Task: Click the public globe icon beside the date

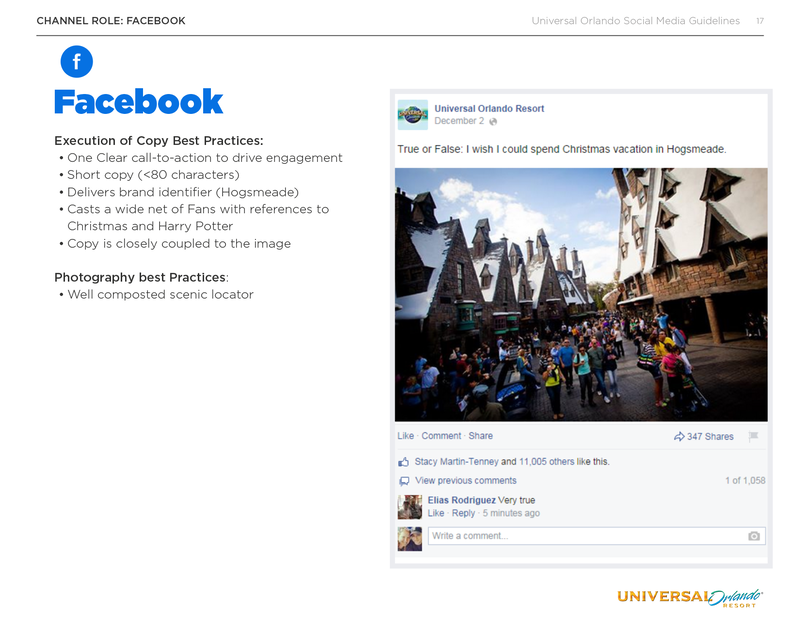Action: click(x=493, y=121)
